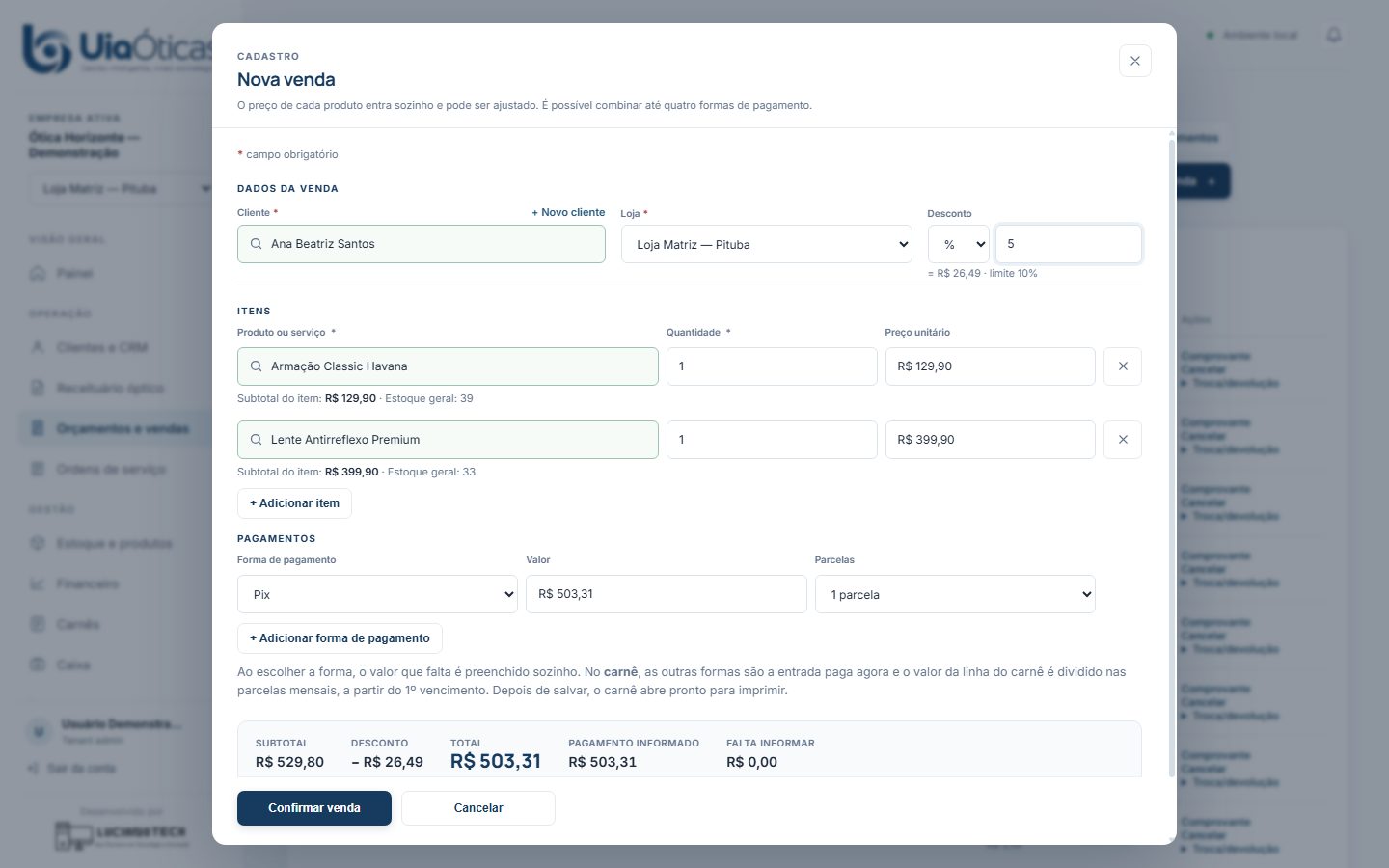Screen dimensions: 1389x868
Task: Click the discount amount – R$ 26,49
Action: point(387,762)
